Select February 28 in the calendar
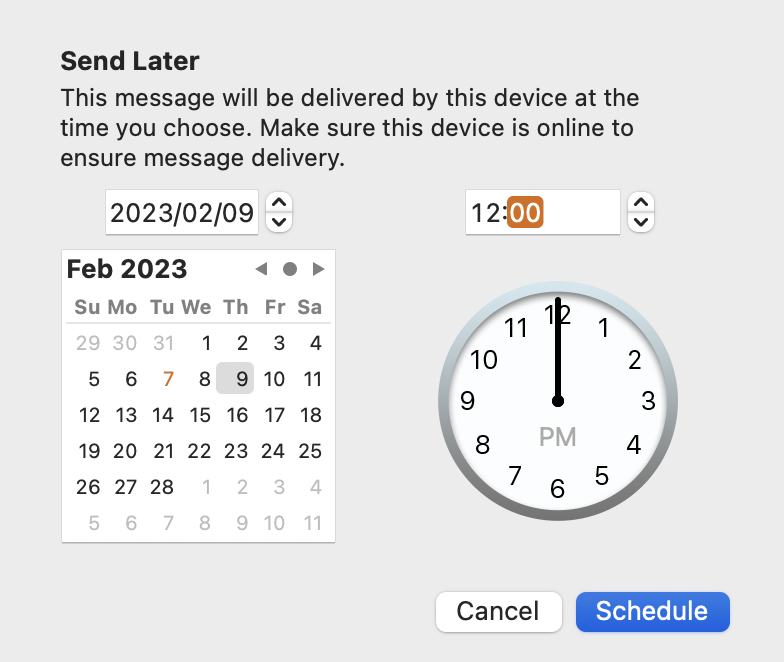This screenshot has height=662, width=784. [x=162, y=487]
